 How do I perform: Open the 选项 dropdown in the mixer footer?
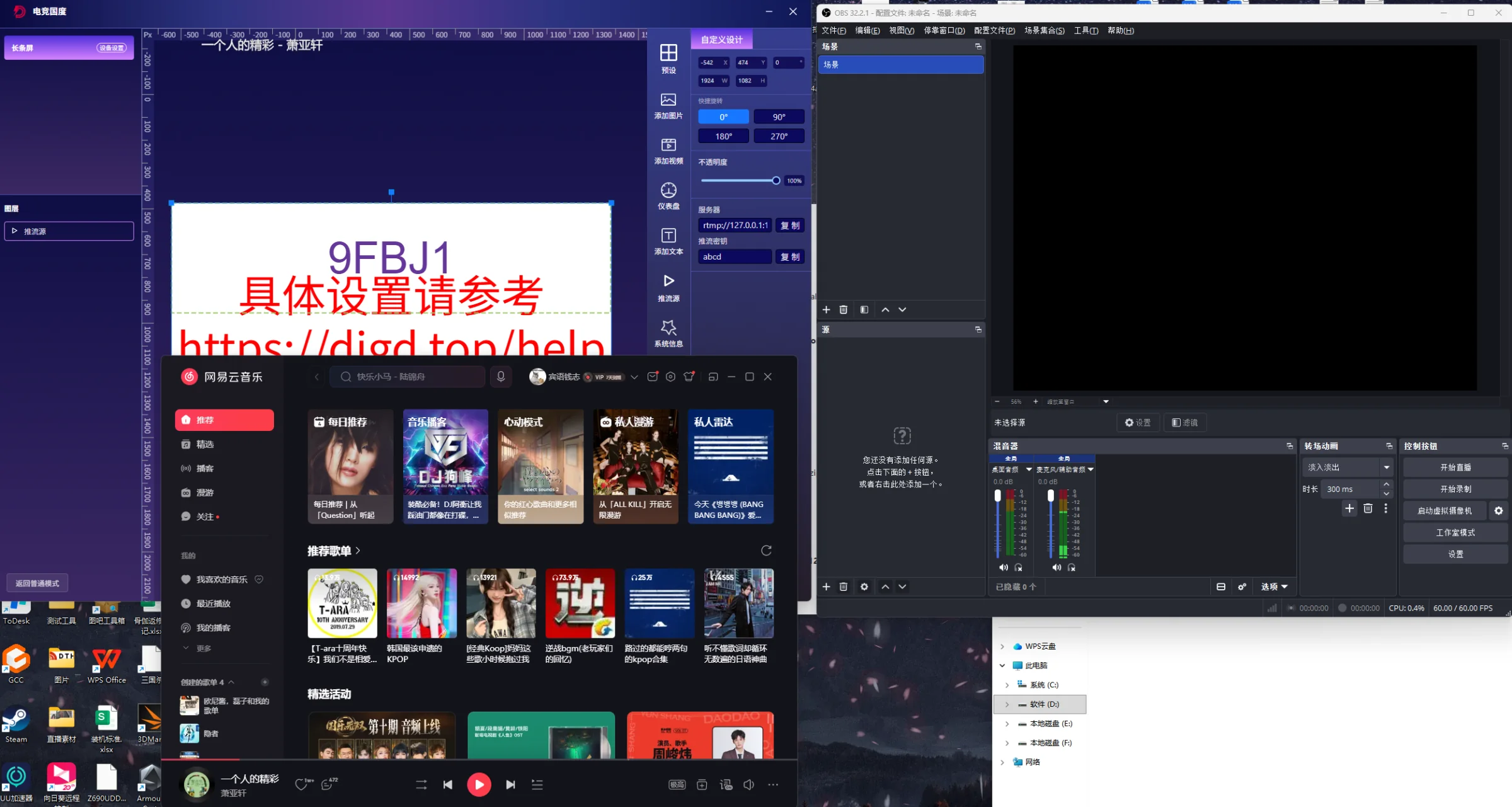1274,587
